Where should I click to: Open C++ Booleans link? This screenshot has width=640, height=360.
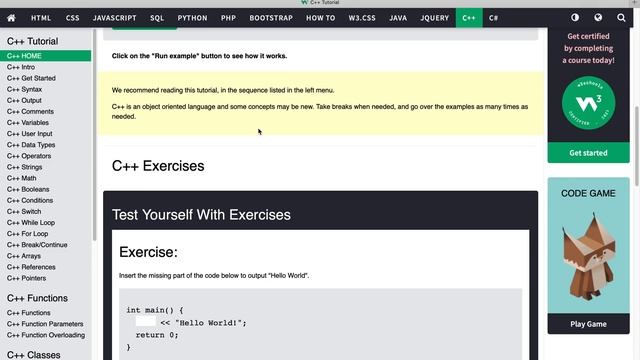point(28,189)
